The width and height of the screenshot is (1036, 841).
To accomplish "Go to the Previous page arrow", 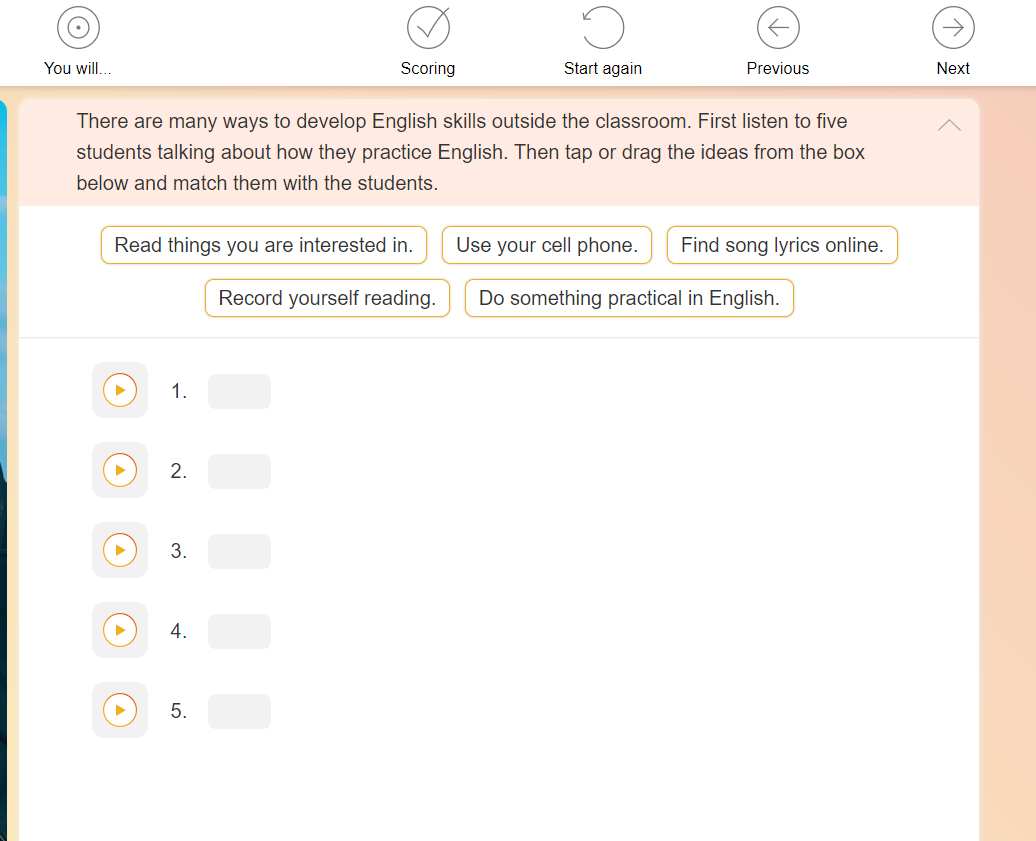I will 778,28.
